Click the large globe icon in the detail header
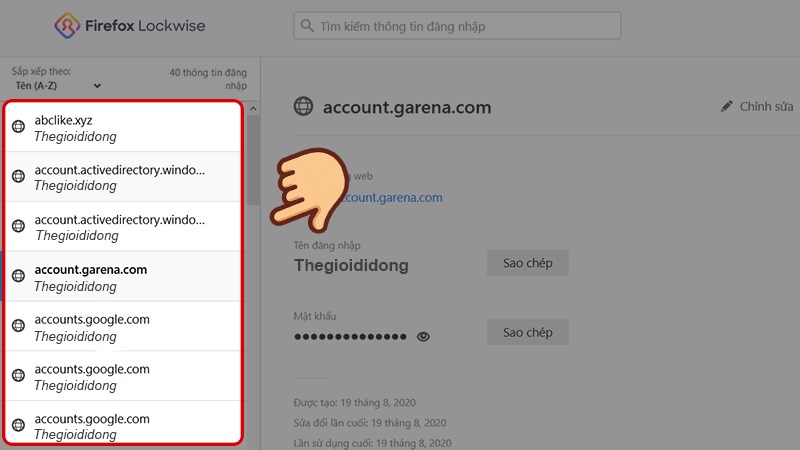Viewport: 800px width, 450px height. 303,106
